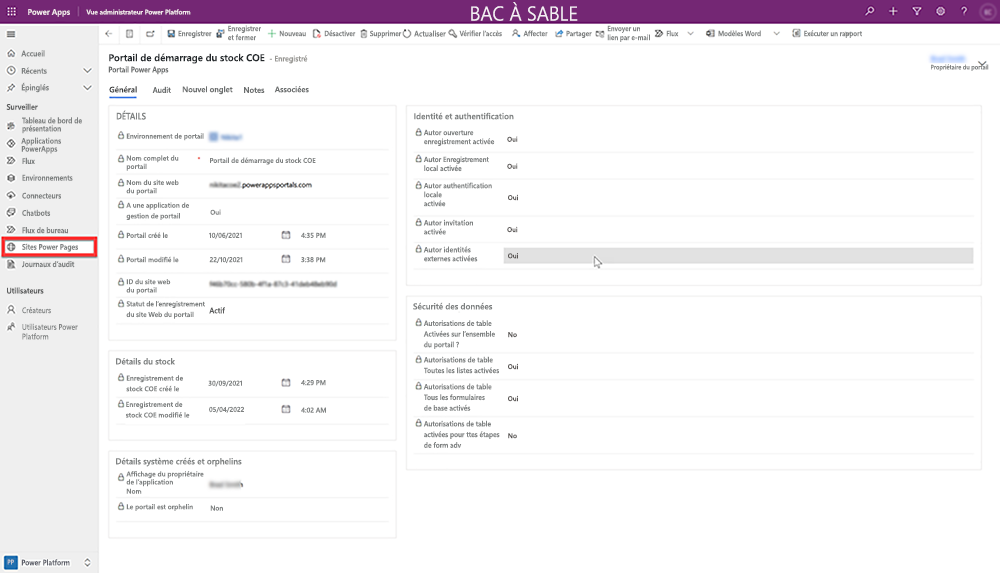Click Exécuter un rapport

[x=827, y=34]
